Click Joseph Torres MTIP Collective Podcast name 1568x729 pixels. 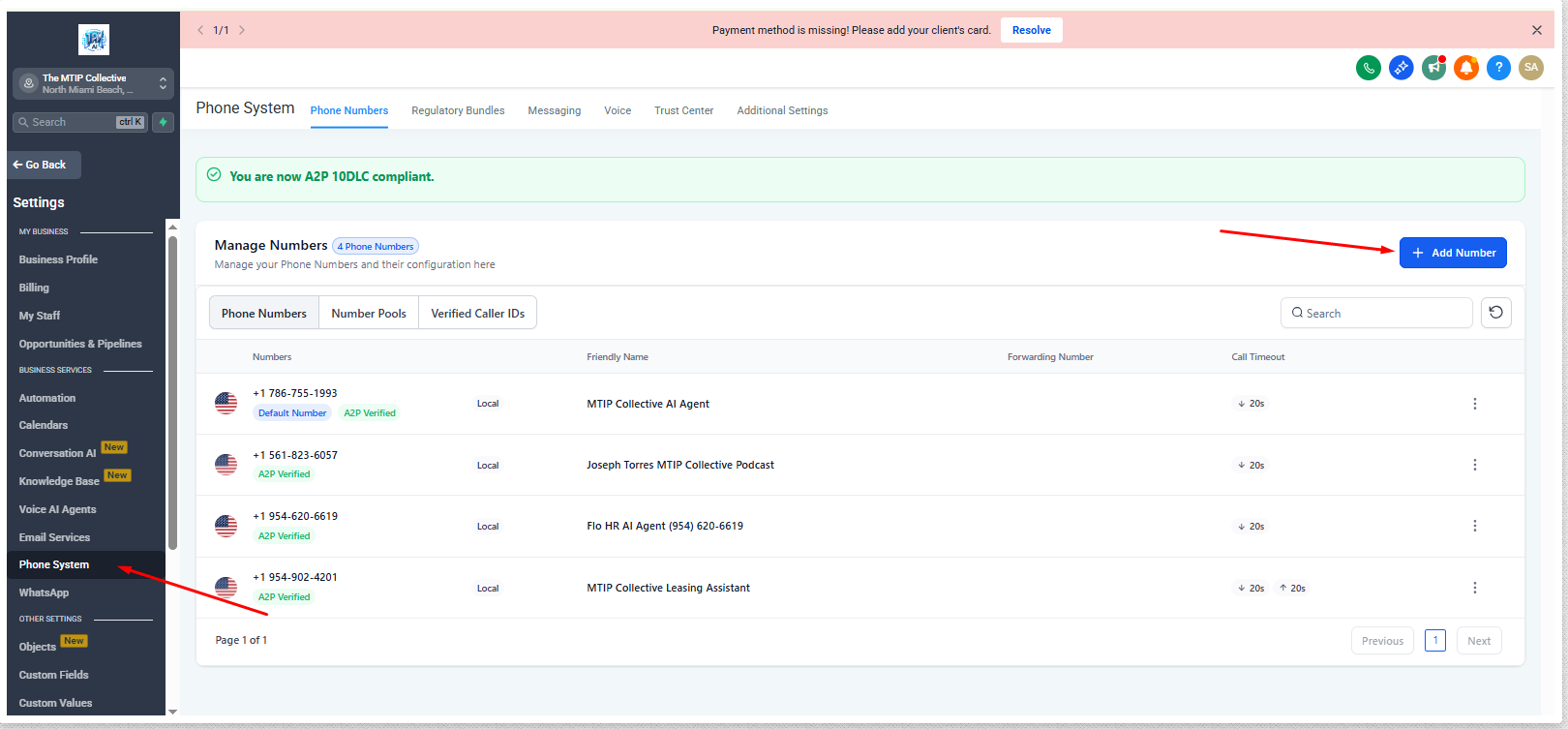680,465
